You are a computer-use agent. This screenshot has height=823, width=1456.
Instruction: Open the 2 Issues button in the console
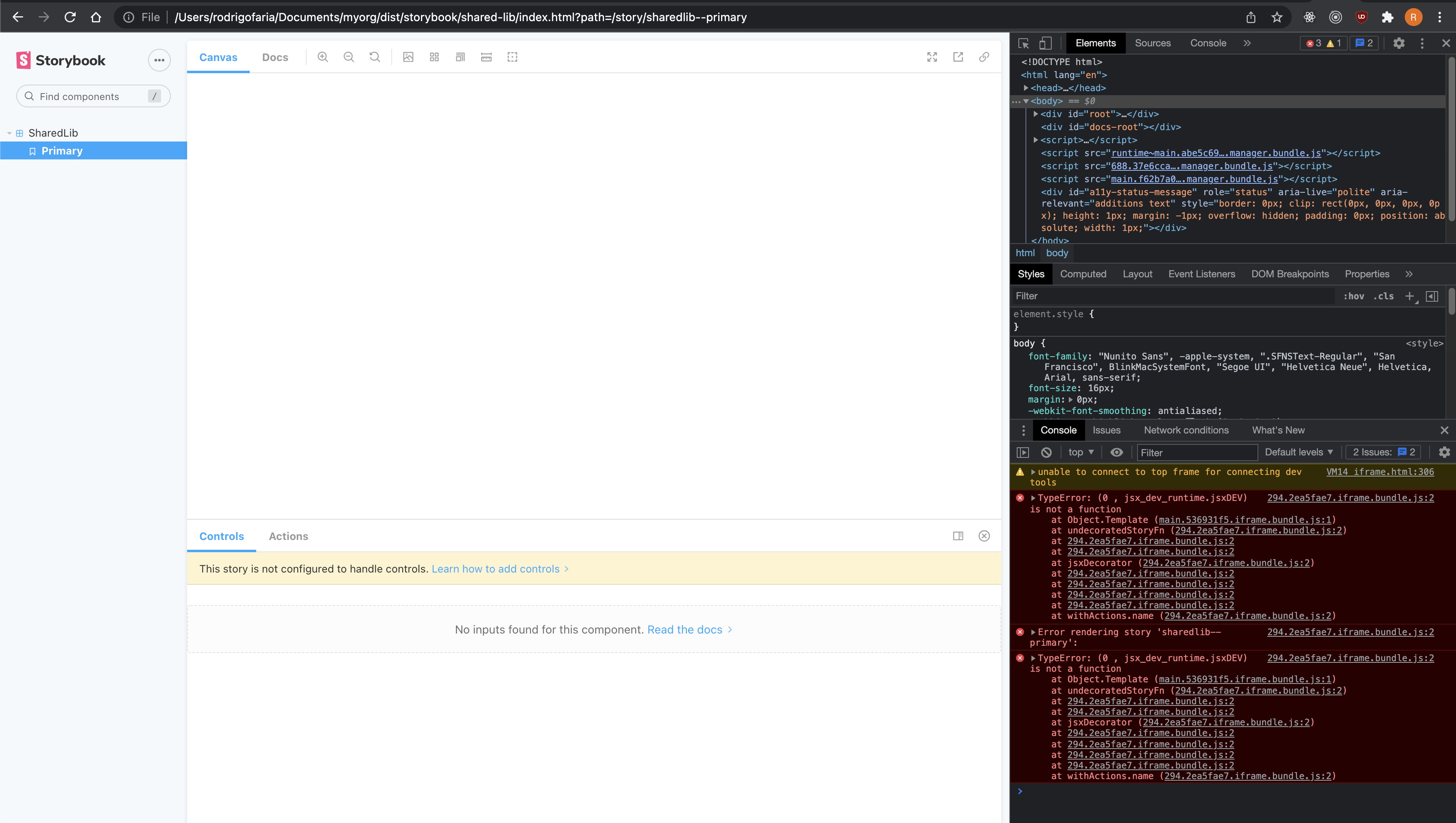click(1383, 452)
